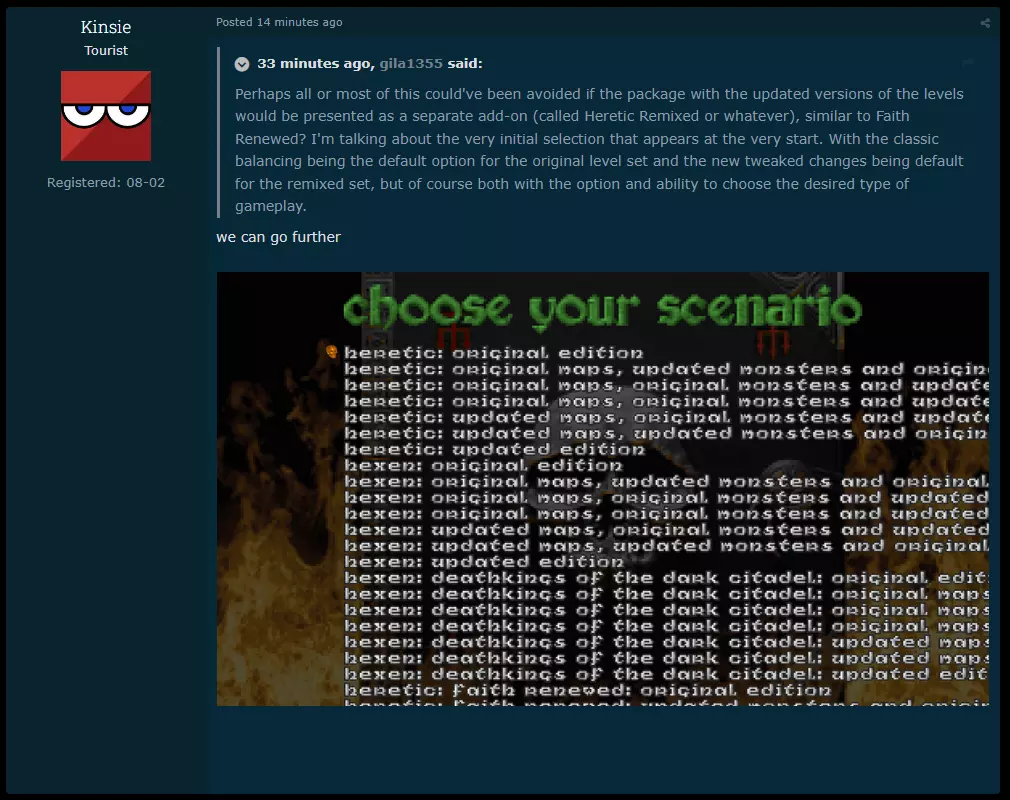Open the 'choose your scenario' embedded image
1010x800 pixels.
(x=602, y=489)
